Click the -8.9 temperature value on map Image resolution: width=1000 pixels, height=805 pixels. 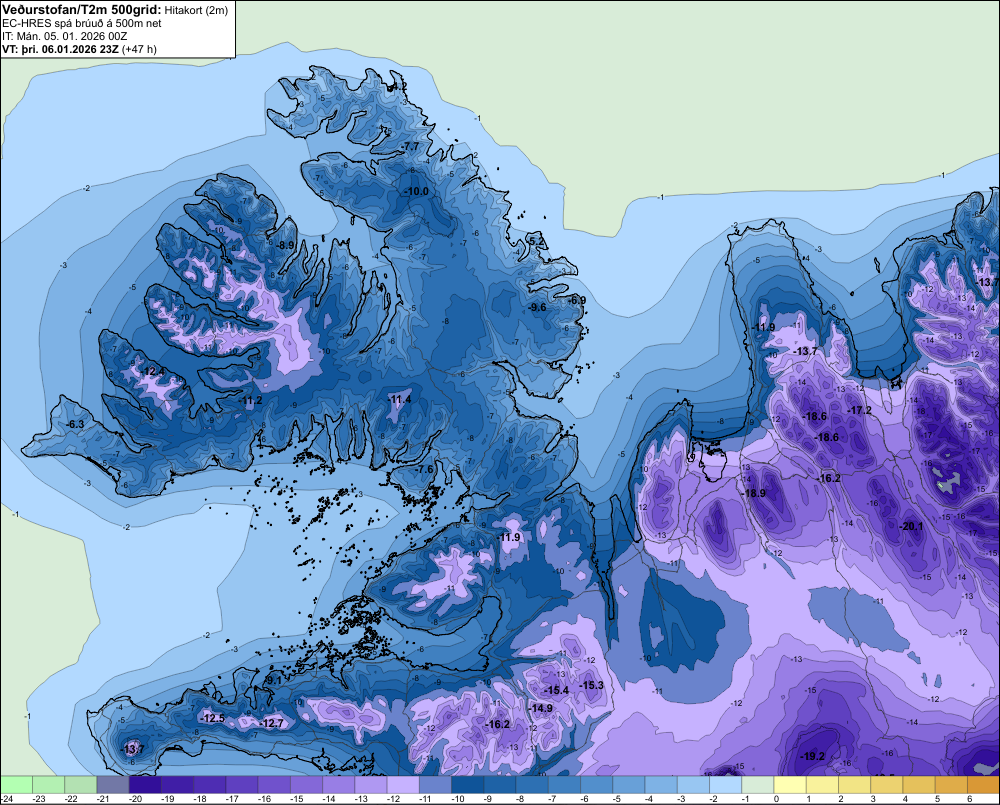pos(285,245)
